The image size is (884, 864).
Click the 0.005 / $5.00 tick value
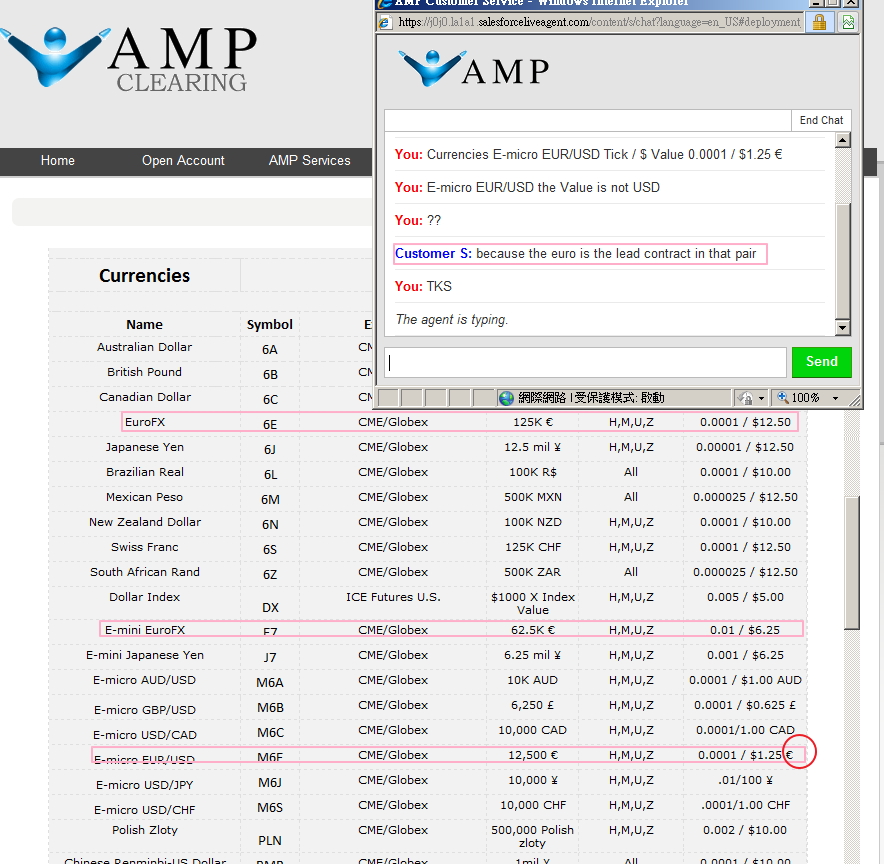(x=745, y=597)
